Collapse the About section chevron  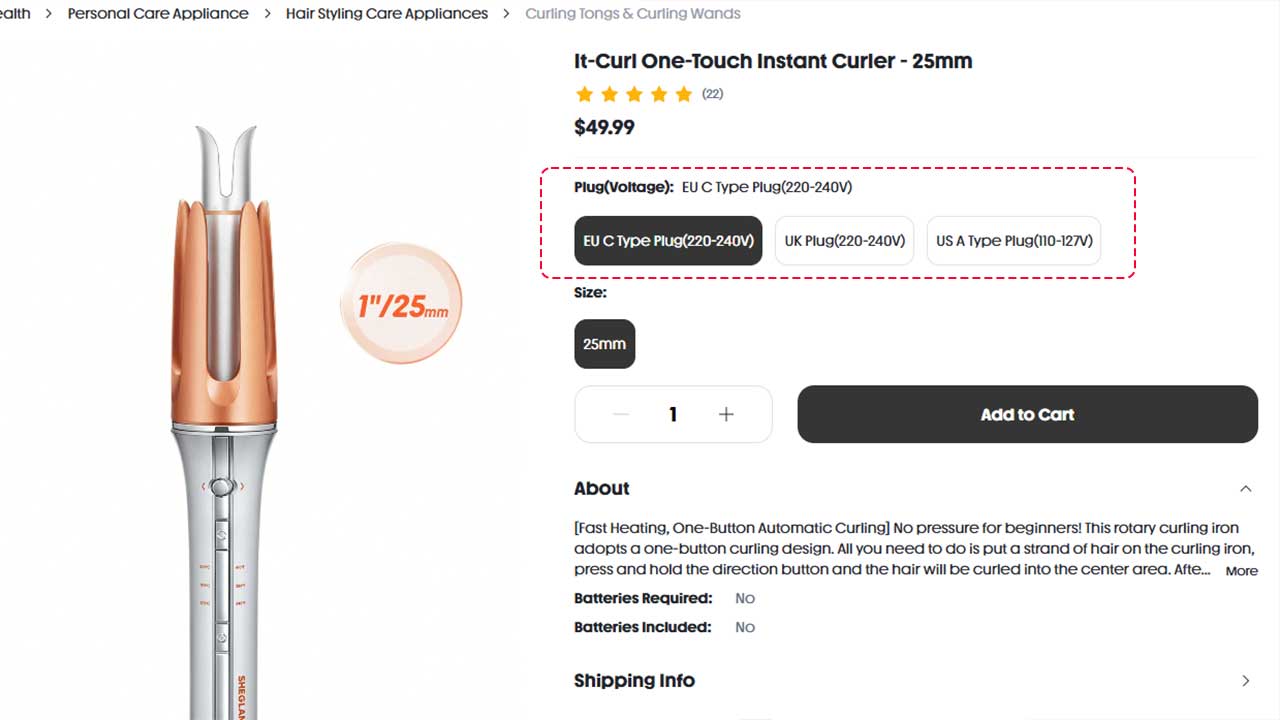(1245, 489)
